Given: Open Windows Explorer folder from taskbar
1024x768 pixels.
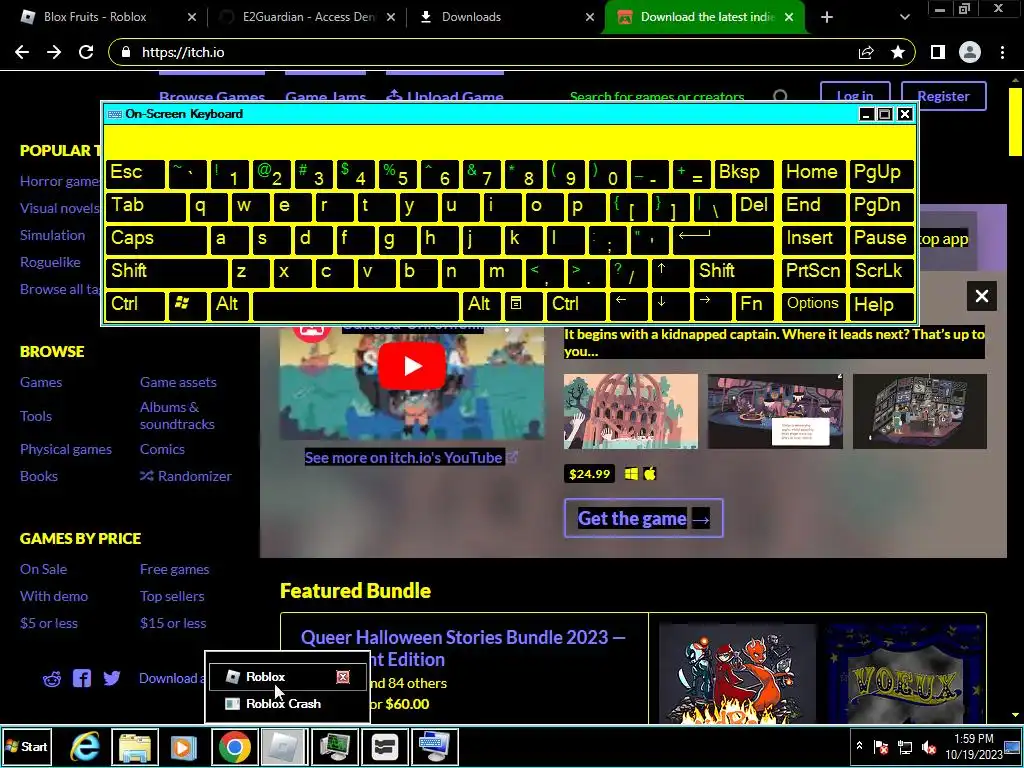Looking at the screenshot, I should pos(135,746).
